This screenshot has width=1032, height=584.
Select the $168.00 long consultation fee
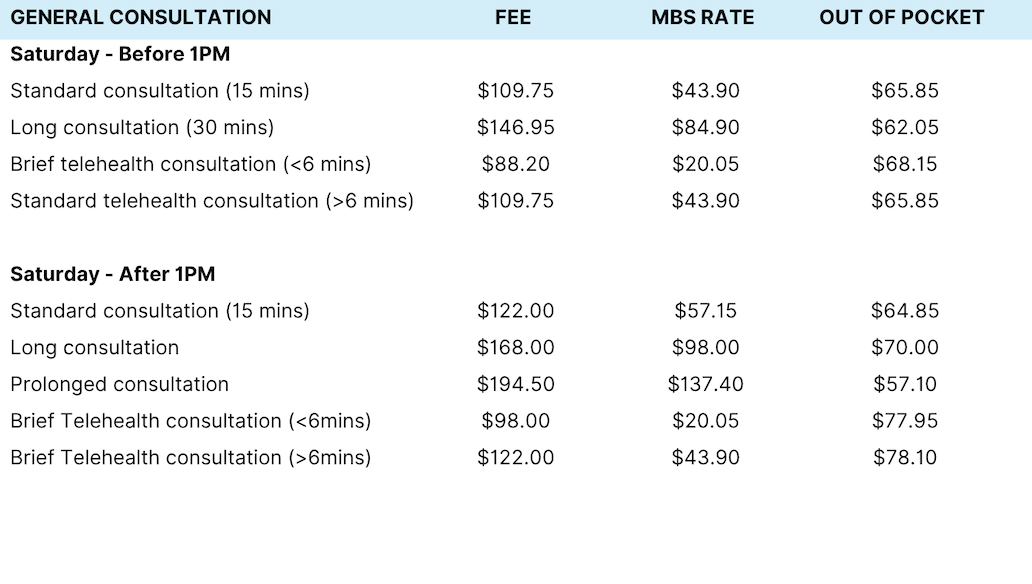515,347
